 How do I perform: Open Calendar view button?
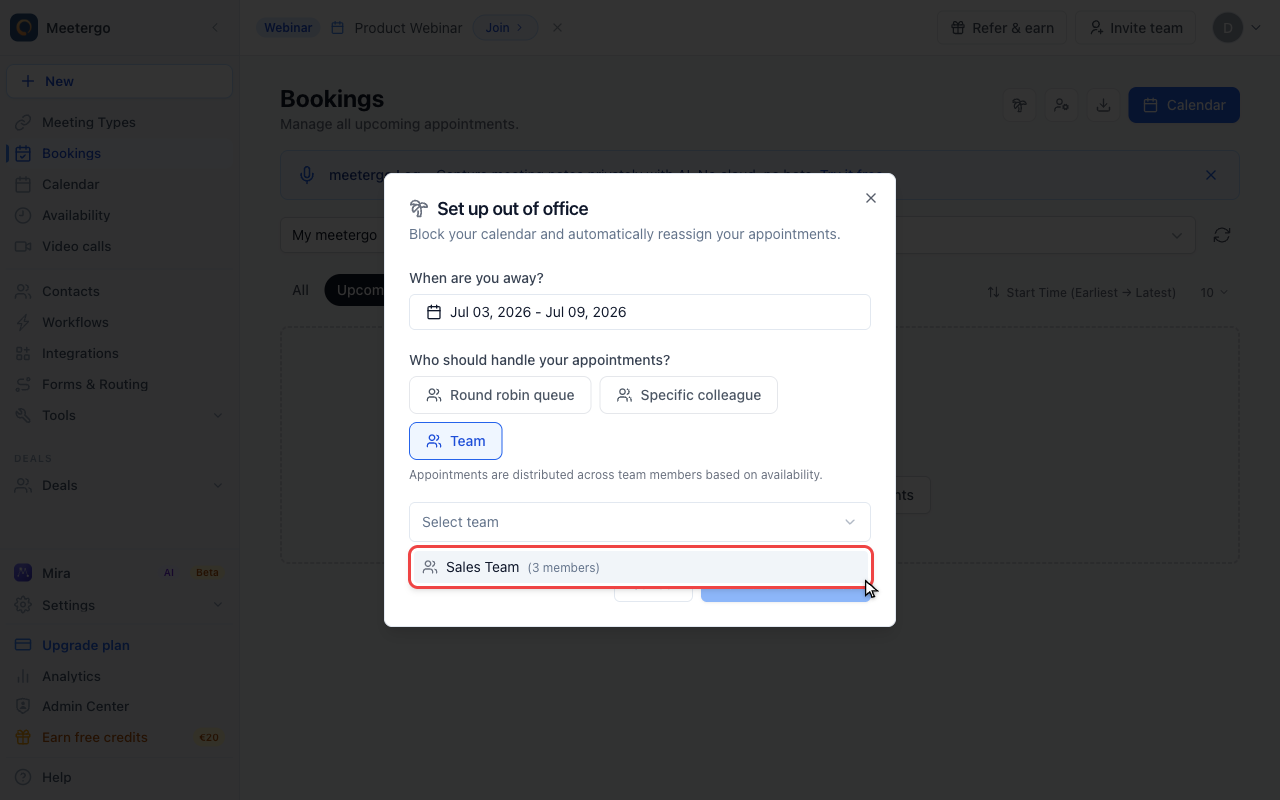coord(1184,105)
